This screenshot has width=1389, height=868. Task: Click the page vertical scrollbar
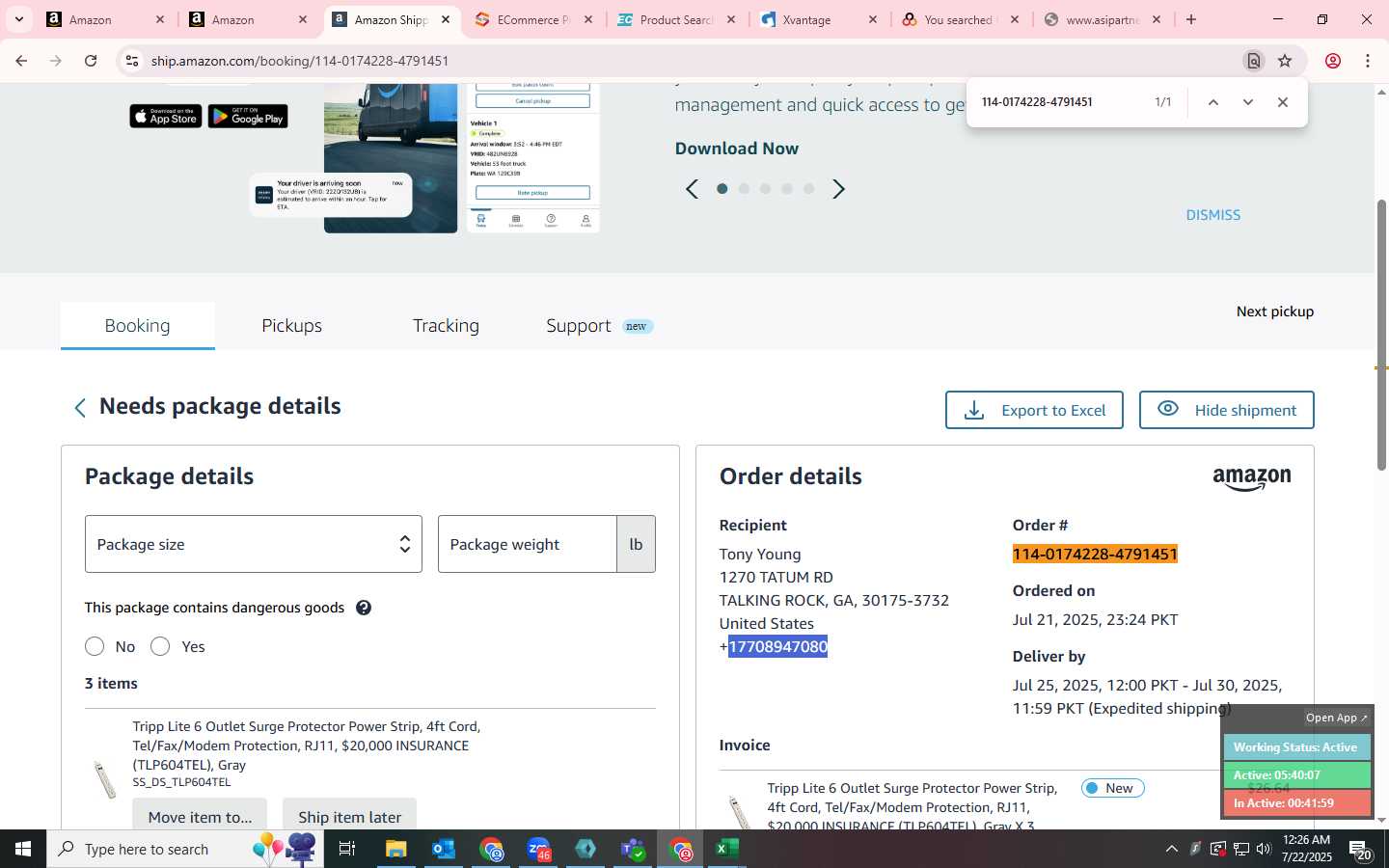tap(1381, 336)
